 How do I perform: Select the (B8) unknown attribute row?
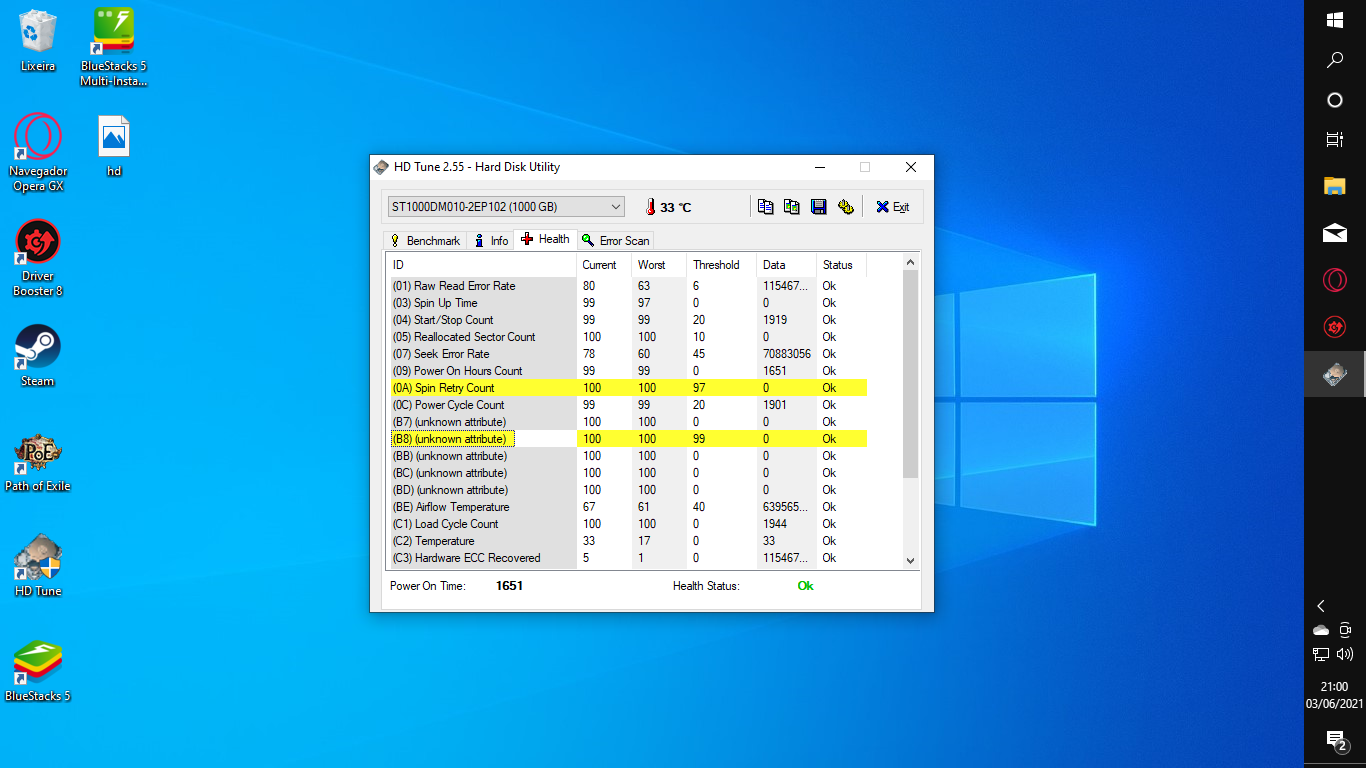coord(627,439)
